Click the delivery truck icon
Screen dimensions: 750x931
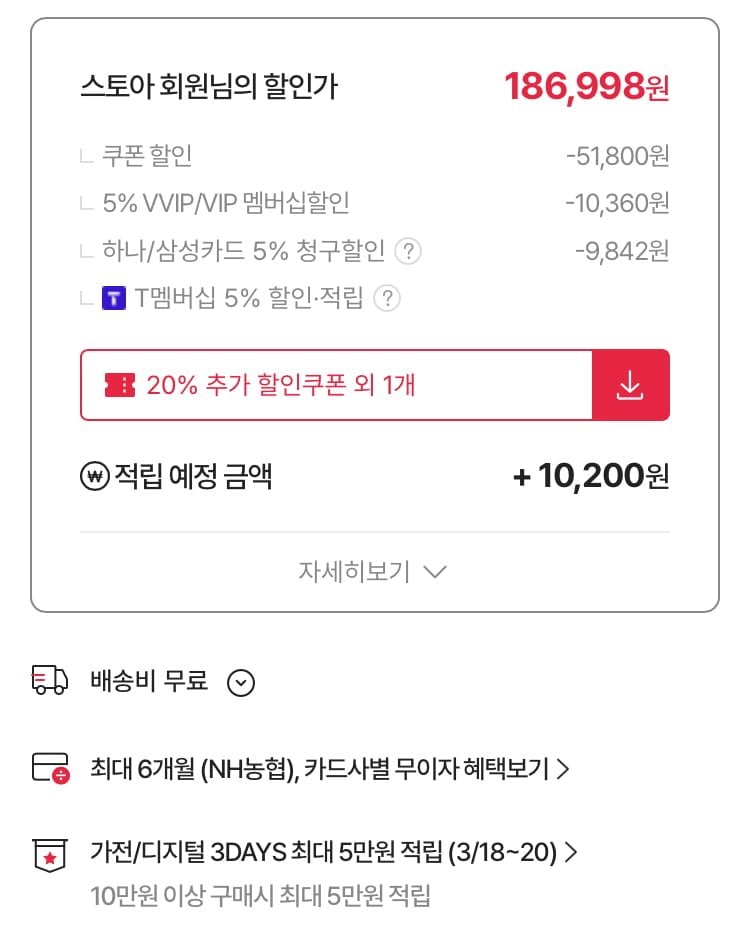coord(50,682)
